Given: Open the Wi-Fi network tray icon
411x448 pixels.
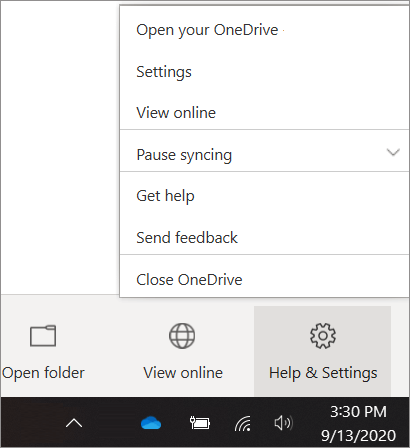Looking at the screenshot, I should click(x=243, y=424).
